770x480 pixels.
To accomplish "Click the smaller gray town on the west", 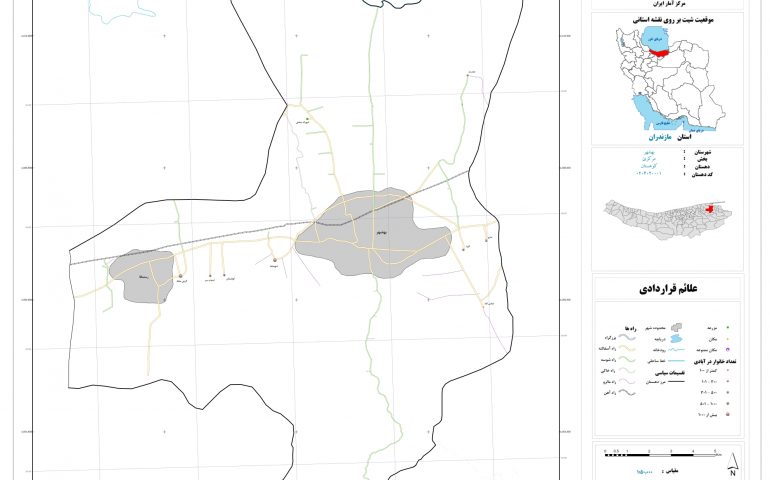I will pos(141,276).
